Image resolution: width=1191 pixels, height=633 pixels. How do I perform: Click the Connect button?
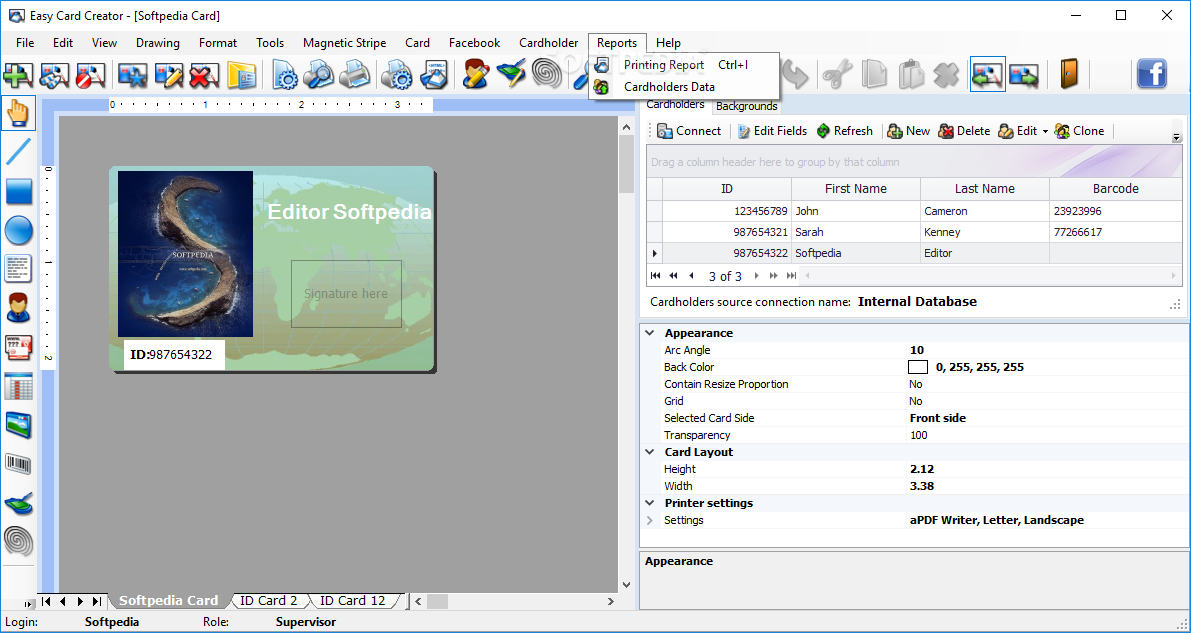click(690, 131)
